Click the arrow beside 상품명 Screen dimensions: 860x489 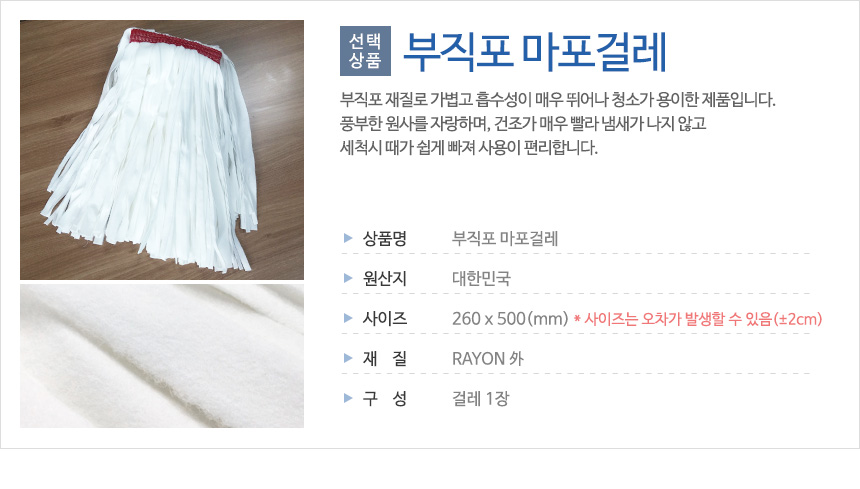[348, 238]
